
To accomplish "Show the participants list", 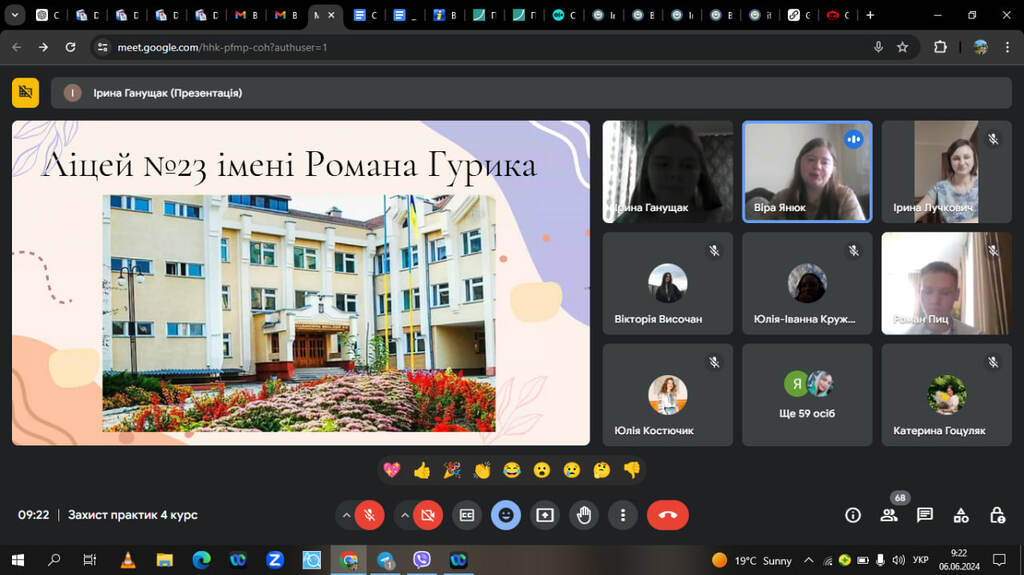I will pyautogui.click(x=888, y=515).
